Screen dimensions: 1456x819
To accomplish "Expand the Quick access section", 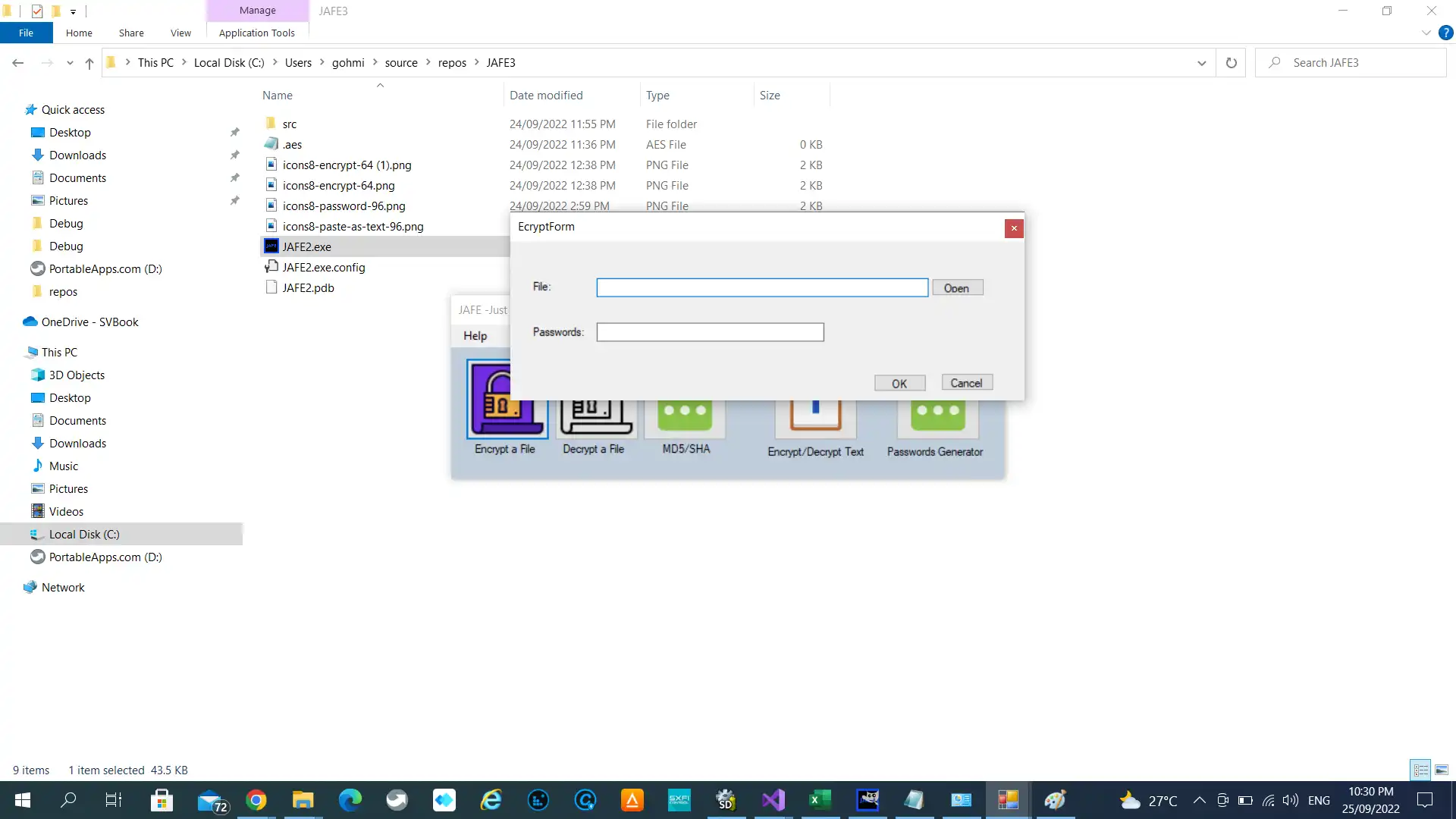I will (16, 109).
